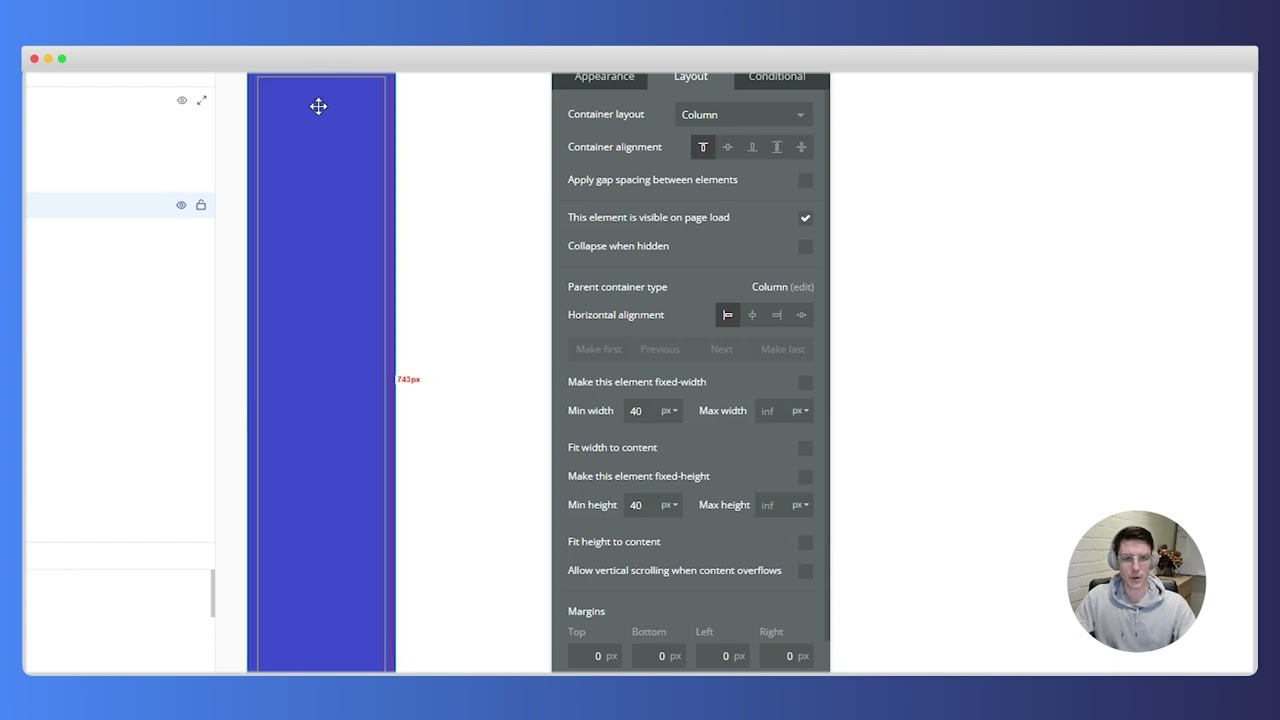This screenshot has width=1280, height=720.
Task: Open the Container layout Column dropdown
Action: tap(743, 115)
